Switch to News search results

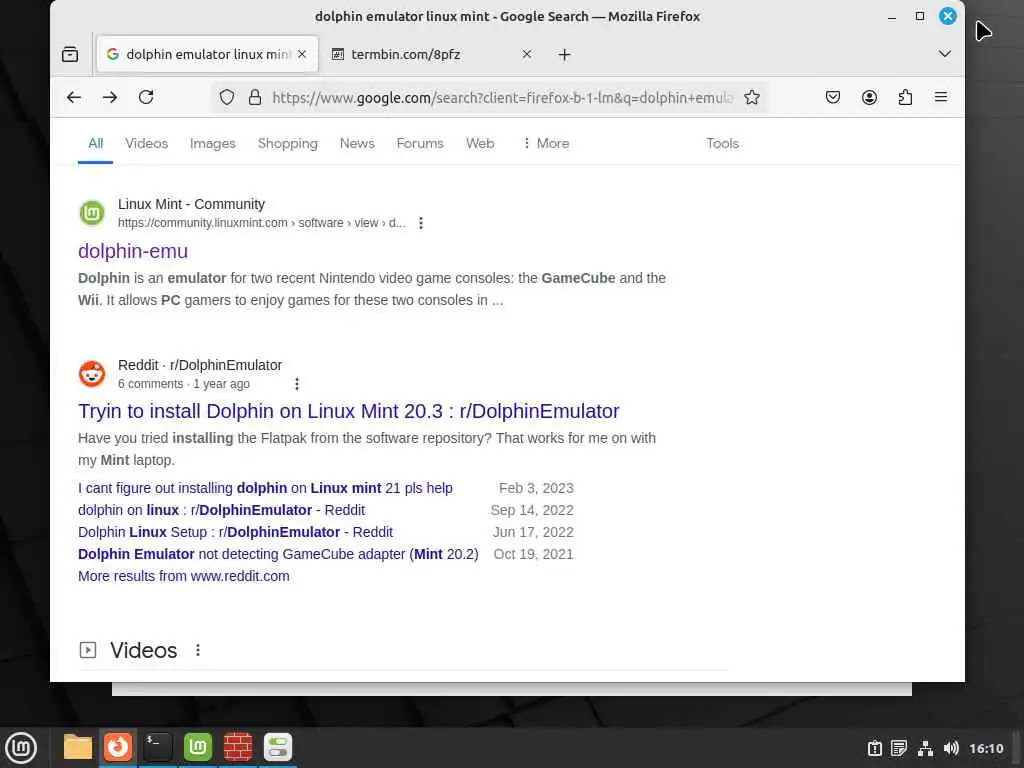pyautogui.click(x=357, y=143)
